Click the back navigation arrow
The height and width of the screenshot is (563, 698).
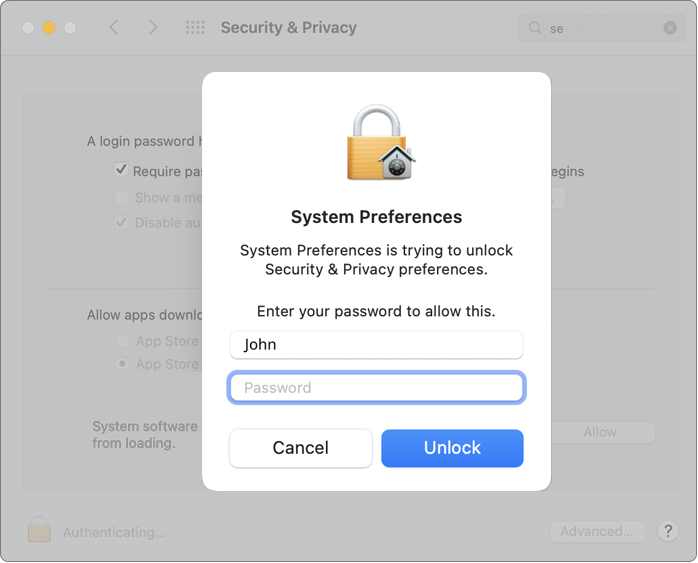point(114,28)
